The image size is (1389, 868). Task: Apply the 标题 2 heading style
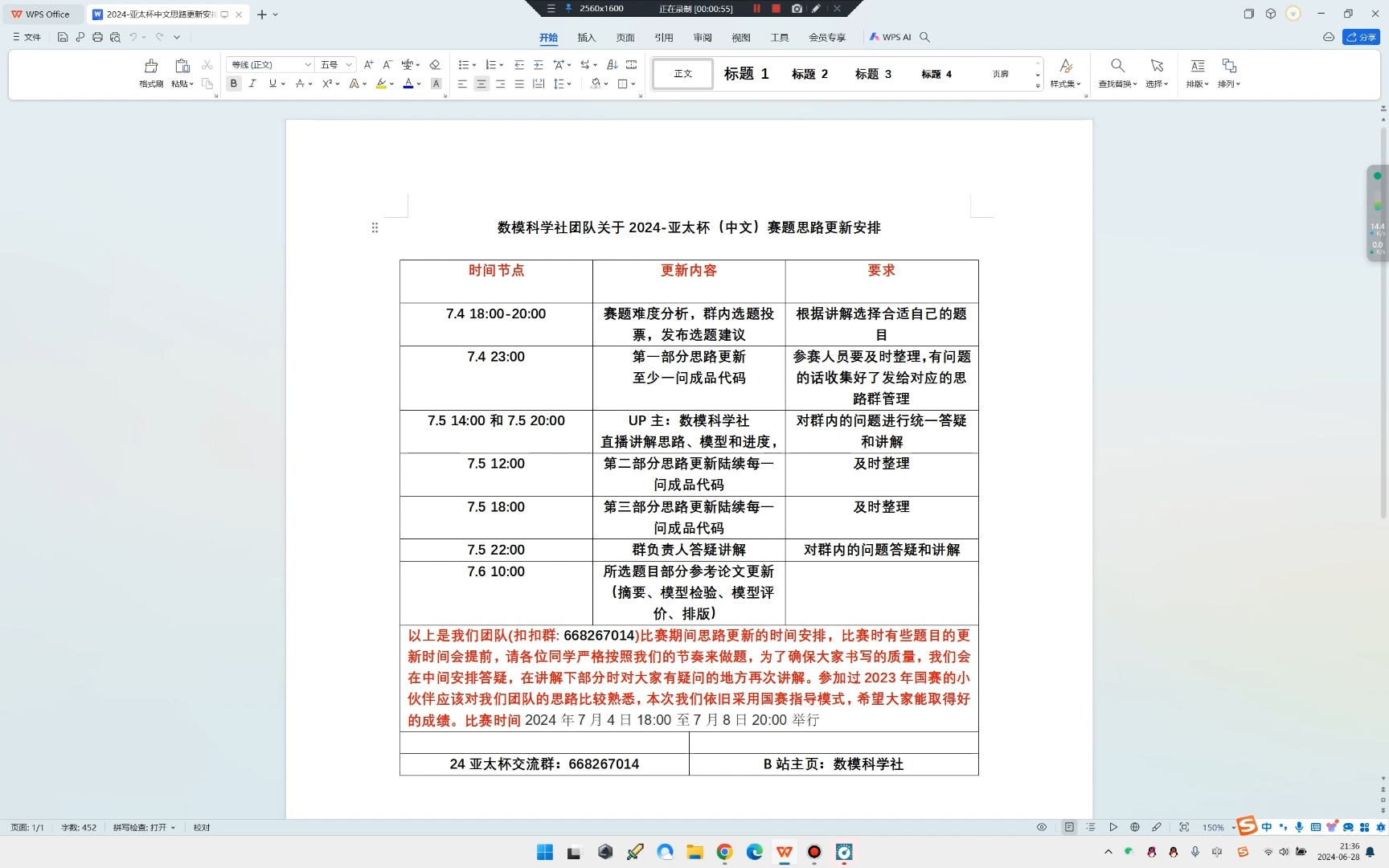tap(809, 73)
